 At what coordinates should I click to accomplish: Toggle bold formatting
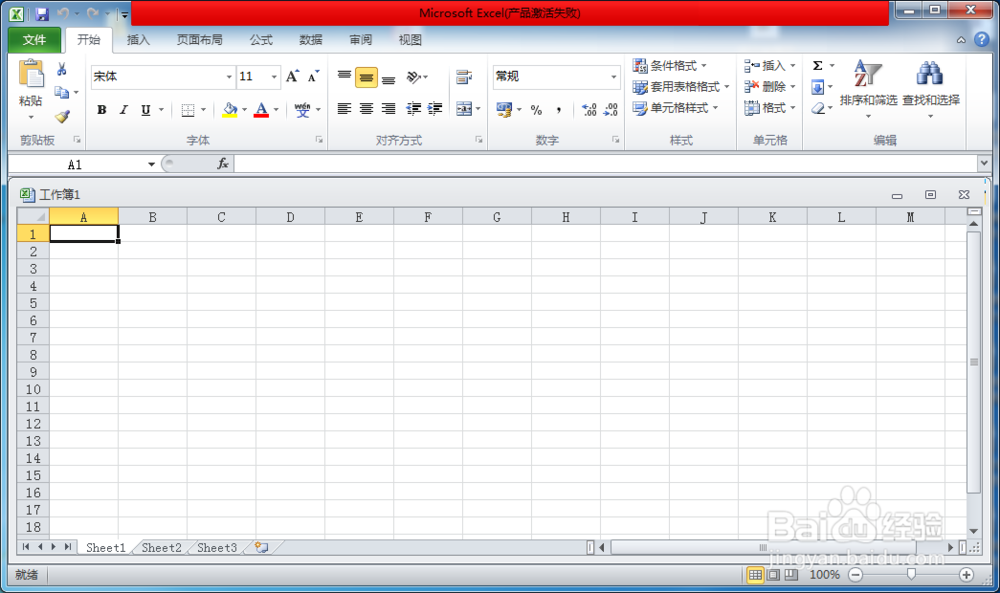coord(101,110)
